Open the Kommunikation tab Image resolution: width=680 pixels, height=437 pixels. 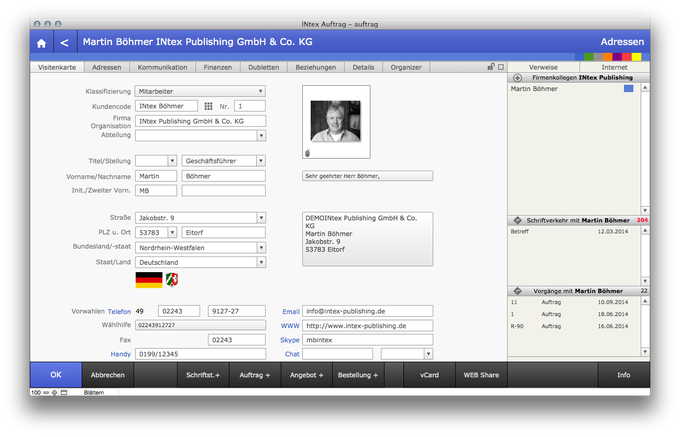point(163,67)
